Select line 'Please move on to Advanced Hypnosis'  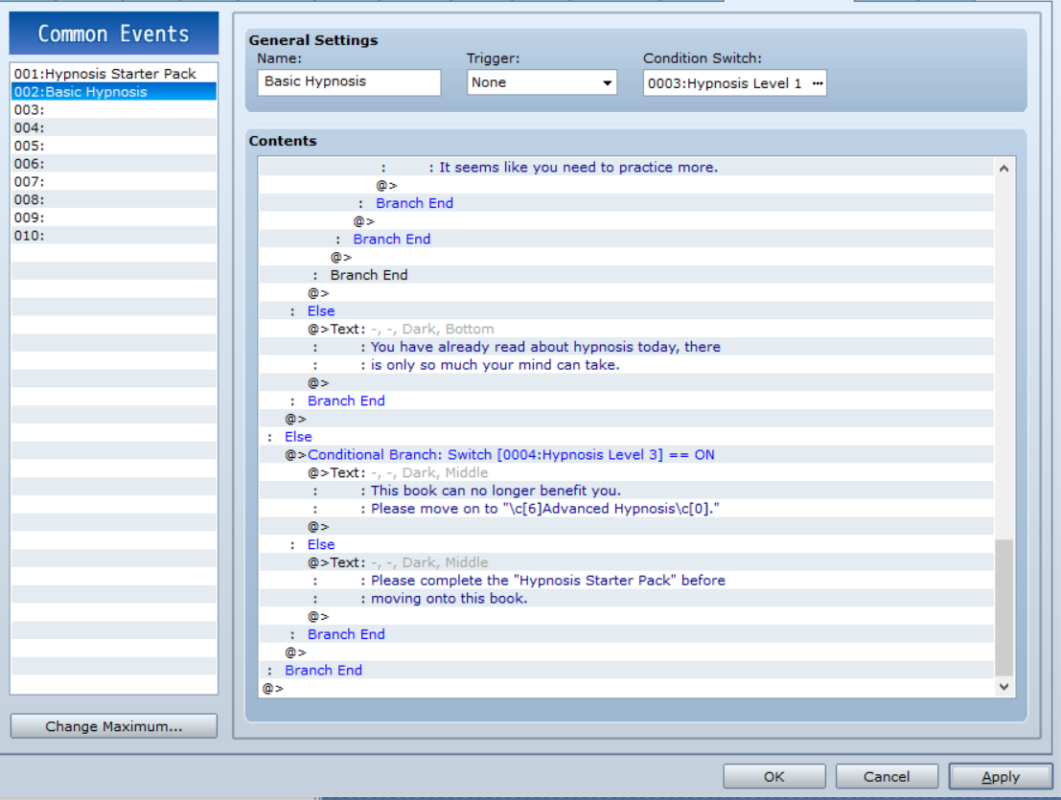[627, 508]
